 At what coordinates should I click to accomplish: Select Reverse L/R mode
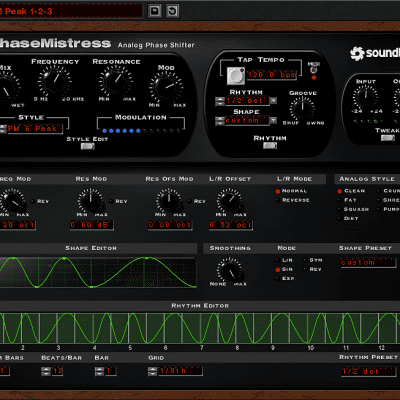(x=278, y=200)
